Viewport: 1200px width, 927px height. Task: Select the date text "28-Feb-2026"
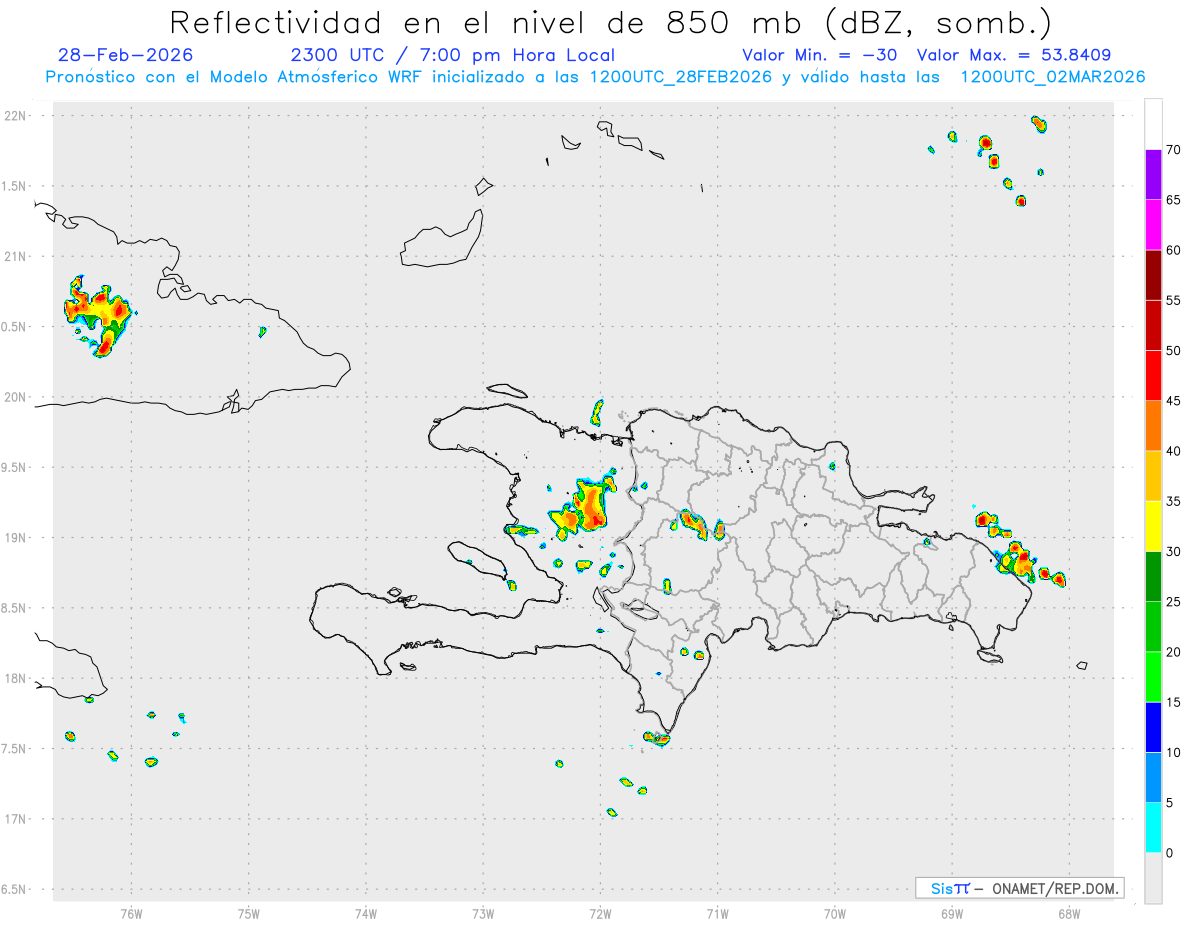click(126, 55)
